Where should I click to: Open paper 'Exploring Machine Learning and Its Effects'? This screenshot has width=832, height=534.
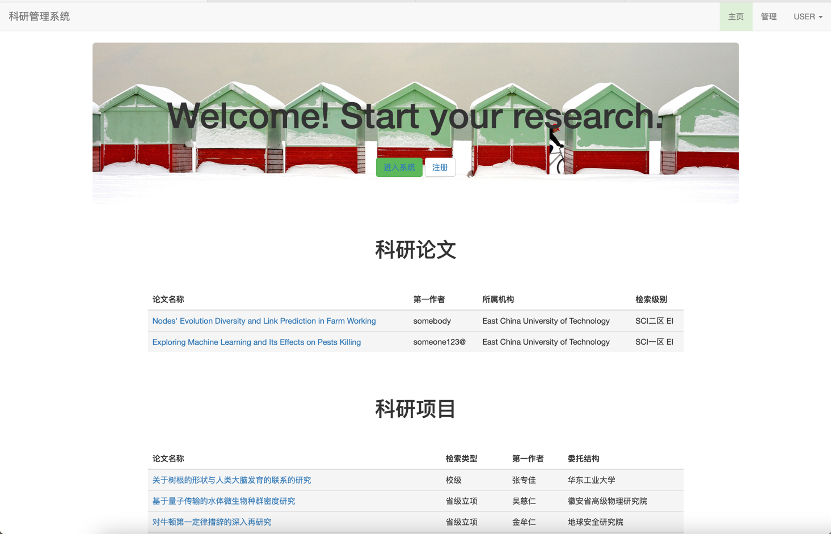click(x=256, y=342)
